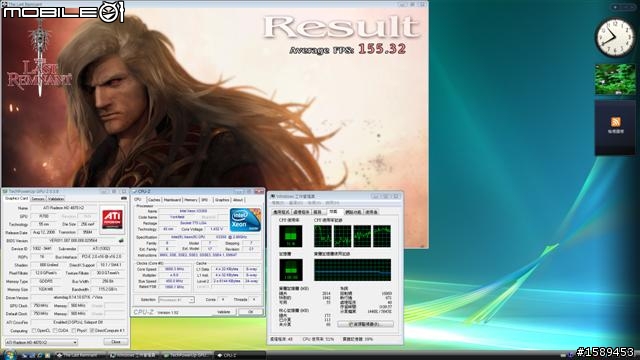
Task: Open the first Task Manager tab (Applications)
Action: [281, 212]
